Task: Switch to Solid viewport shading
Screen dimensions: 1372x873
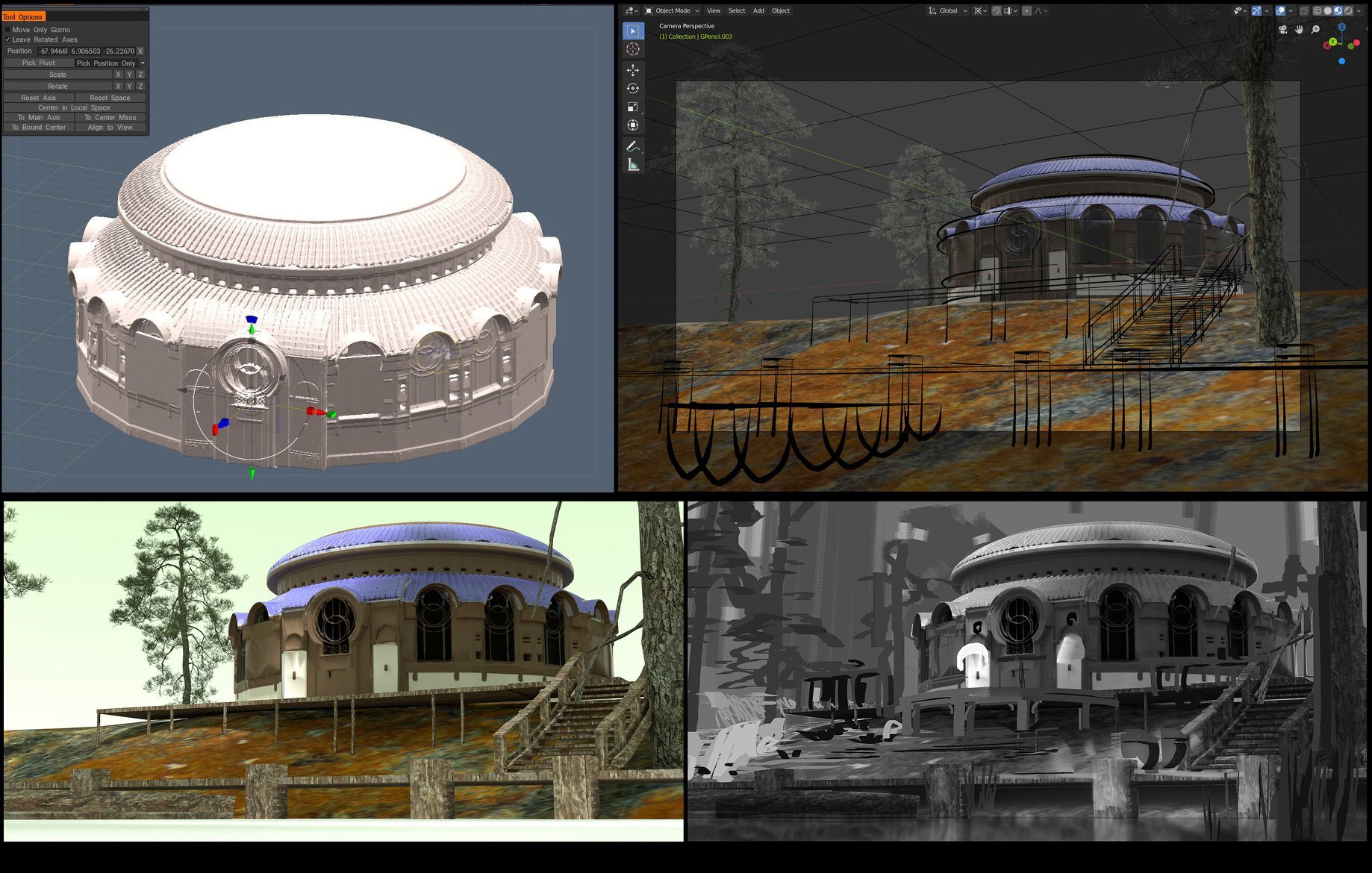Action: [1328, 10]
